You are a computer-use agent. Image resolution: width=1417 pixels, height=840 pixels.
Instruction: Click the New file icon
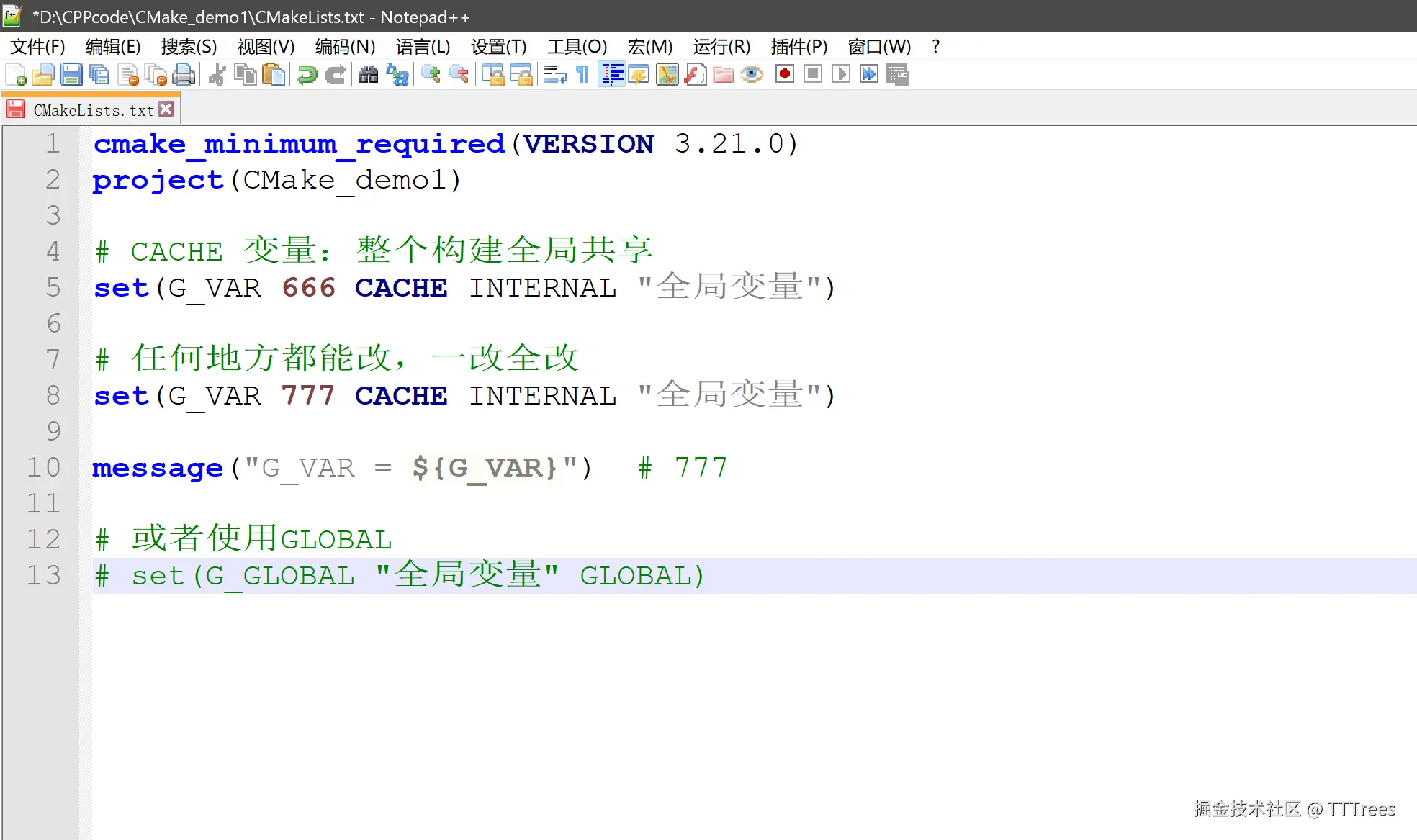point(16,75)
